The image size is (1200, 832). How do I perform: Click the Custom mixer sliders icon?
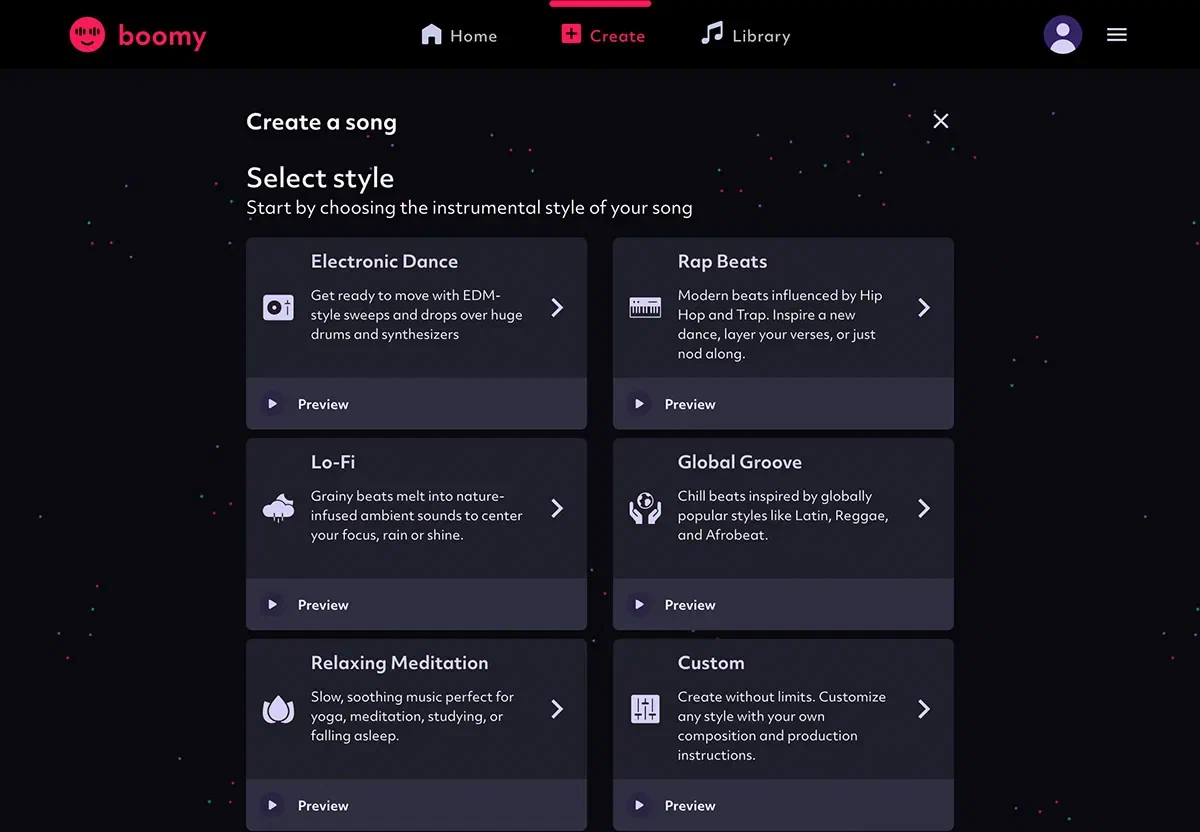[x=645, y=709]
